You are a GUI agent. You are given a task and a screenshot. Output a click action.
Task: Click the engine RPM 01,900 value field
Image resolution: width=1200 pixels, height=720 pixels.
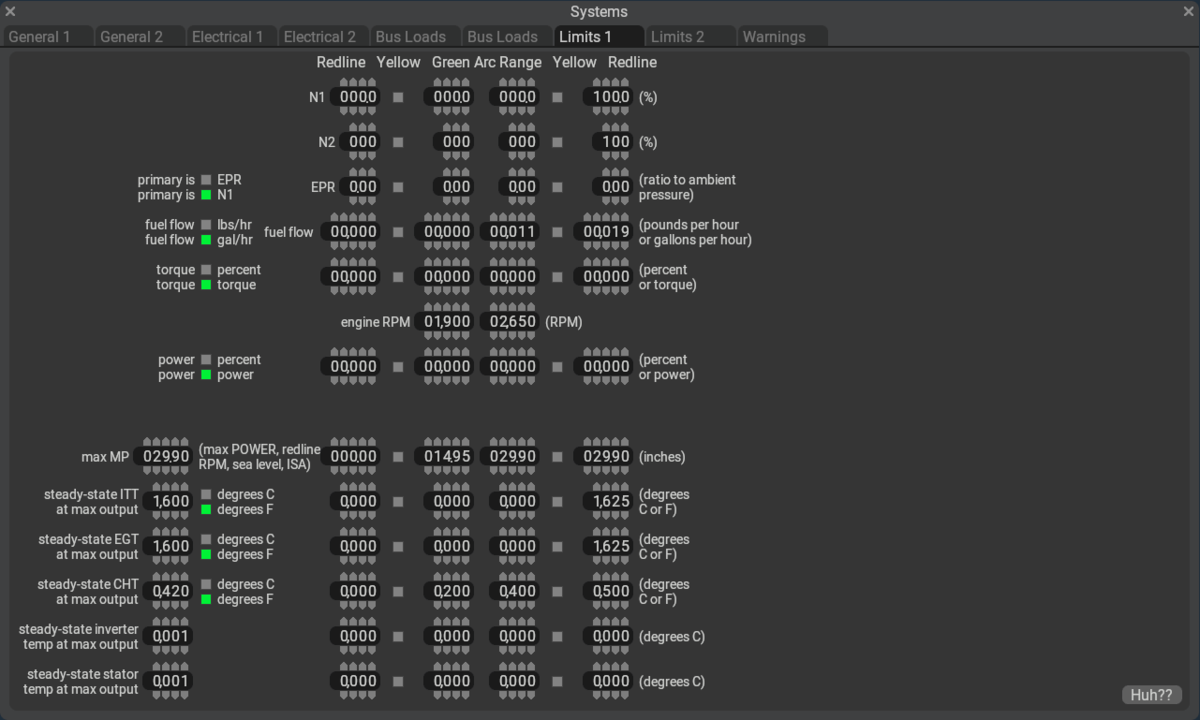click(x=448, y=322)
